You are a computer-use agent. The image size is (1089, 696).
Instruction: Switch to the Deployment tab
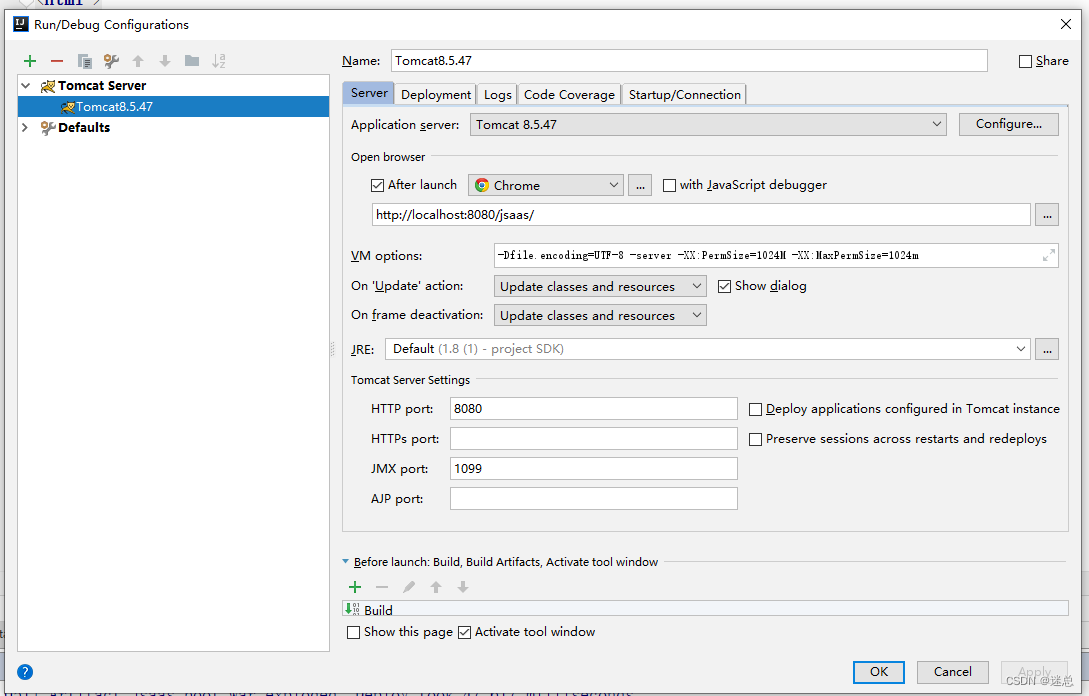pos(435,94)
